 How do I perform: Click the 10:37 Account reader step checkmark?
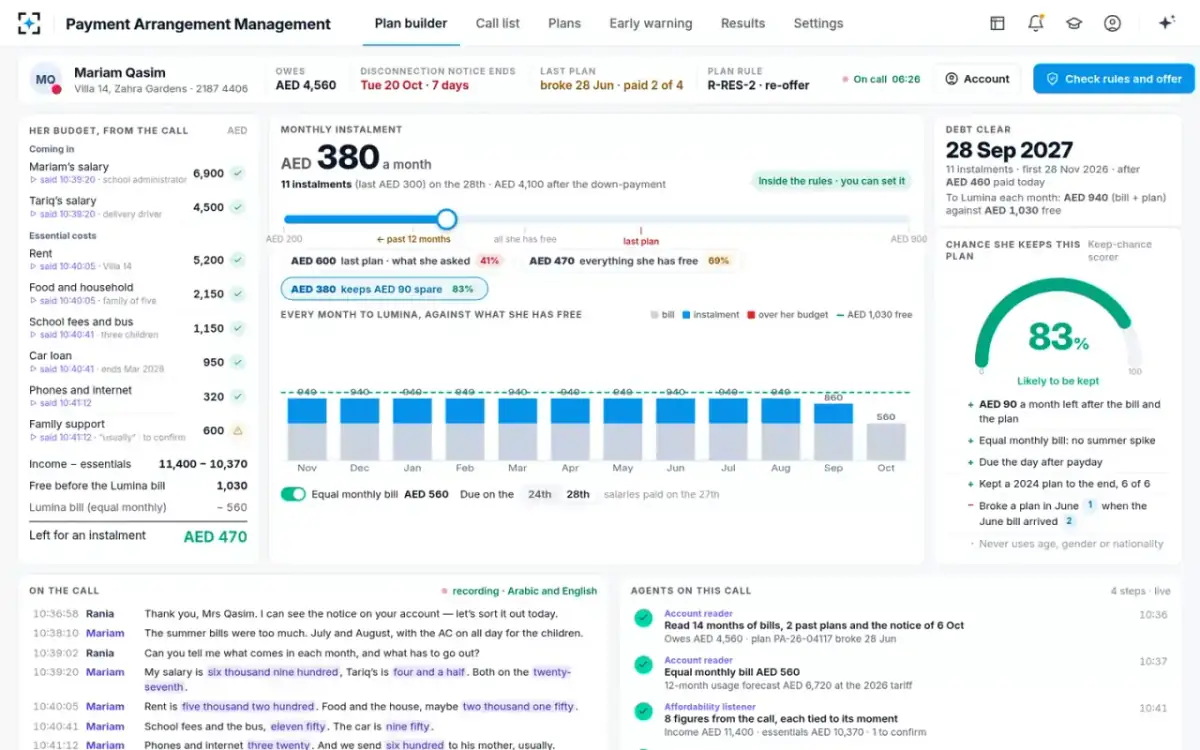(x=643, y=665)
